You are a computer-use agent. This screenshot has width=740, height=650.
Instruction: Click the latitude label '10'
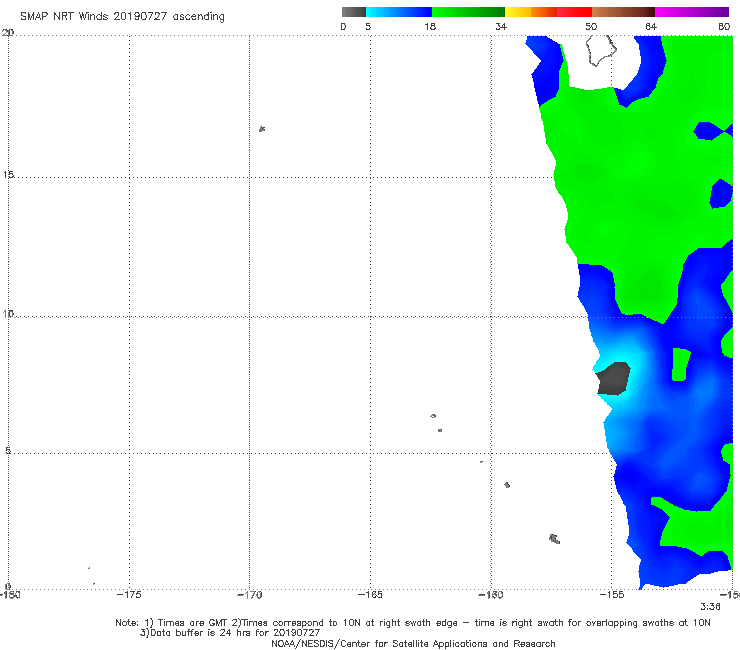pos(8,314)
